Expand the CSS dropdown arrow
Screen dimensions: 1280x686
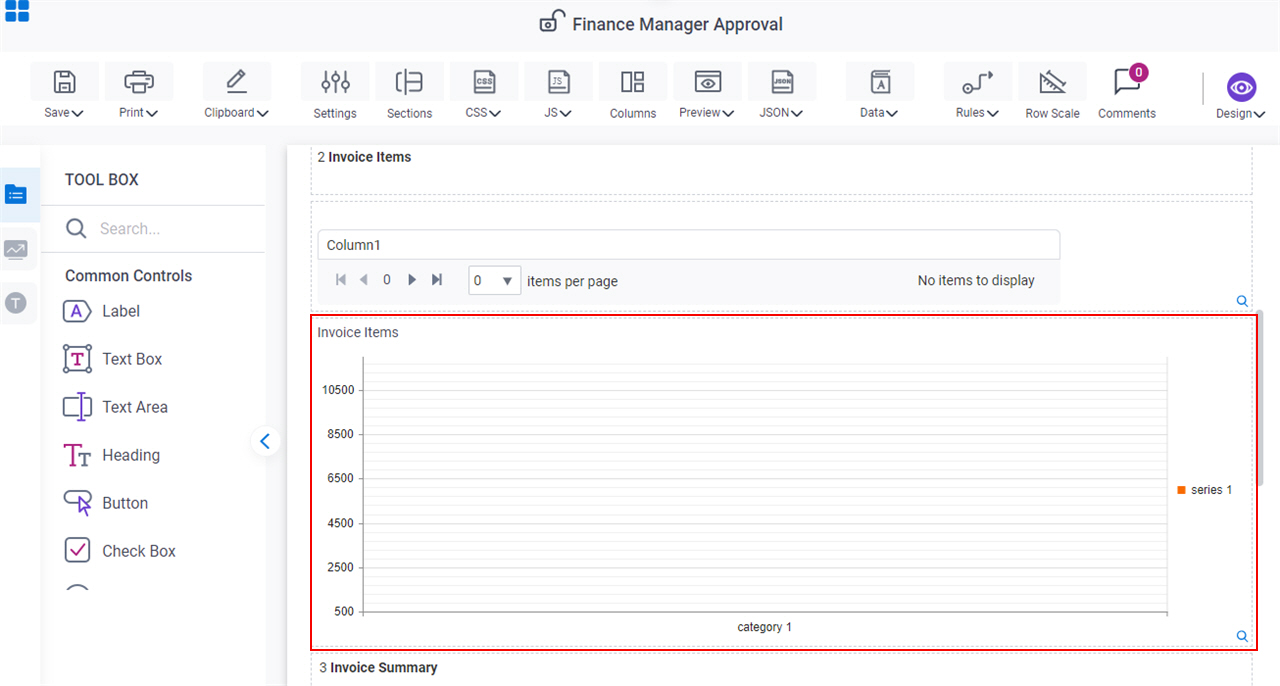(x=495, y=114)
